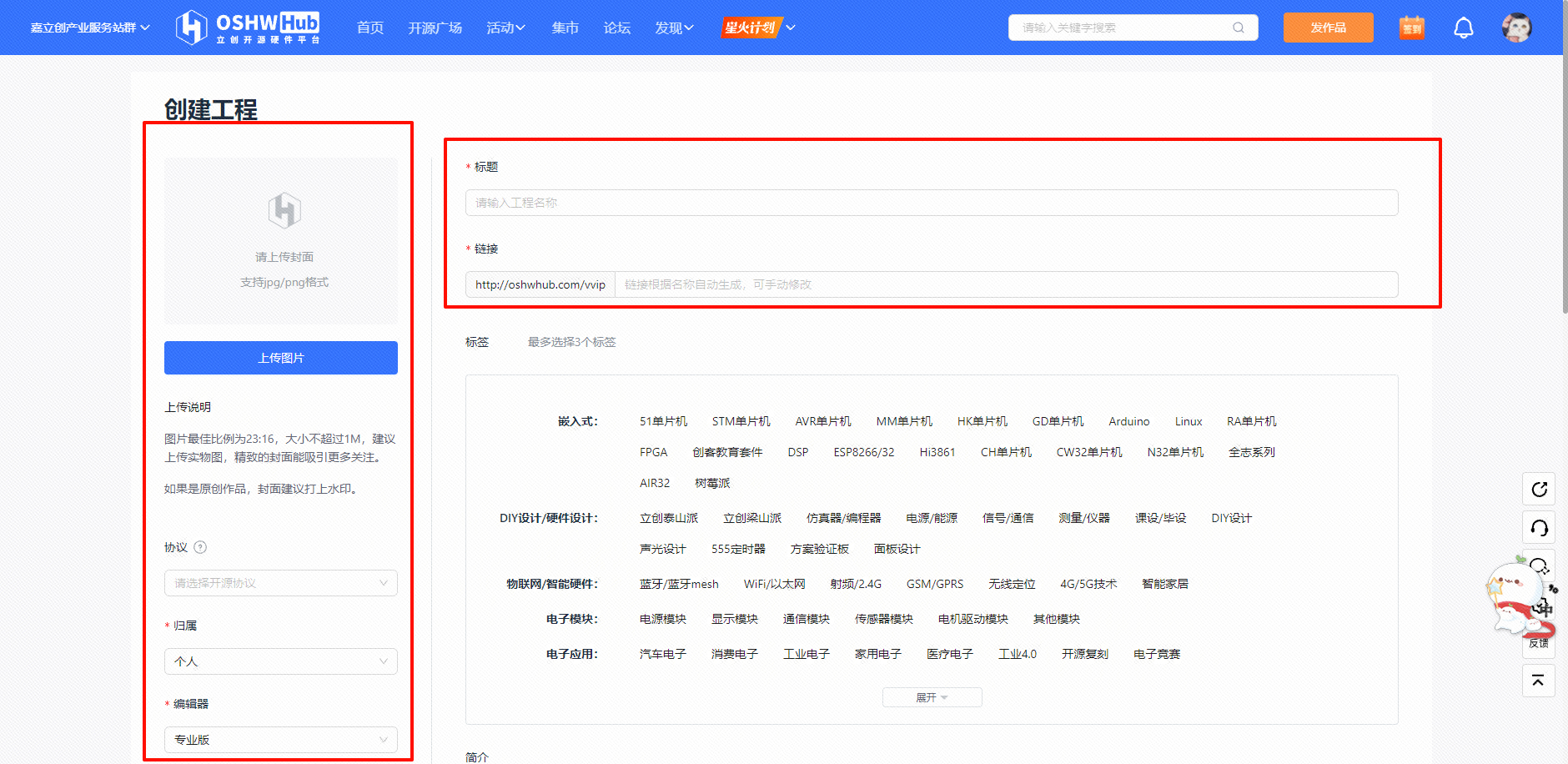Select the 电子竞赛 tag
The width and height of the screenshot is (1568, 764).
tap(1157, 654)
